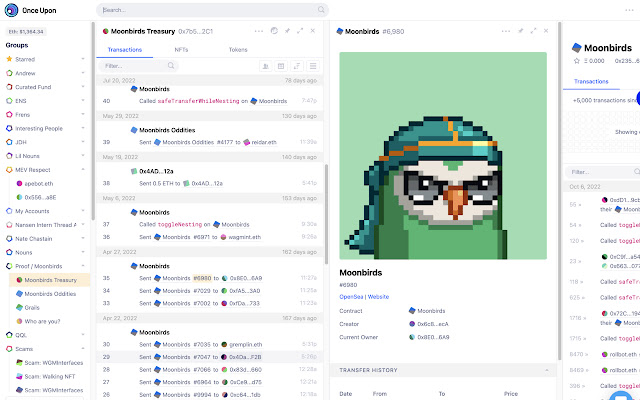The image size is (640, 400).
Task: Open the OpenSea link
Action: tap(351, 297)
